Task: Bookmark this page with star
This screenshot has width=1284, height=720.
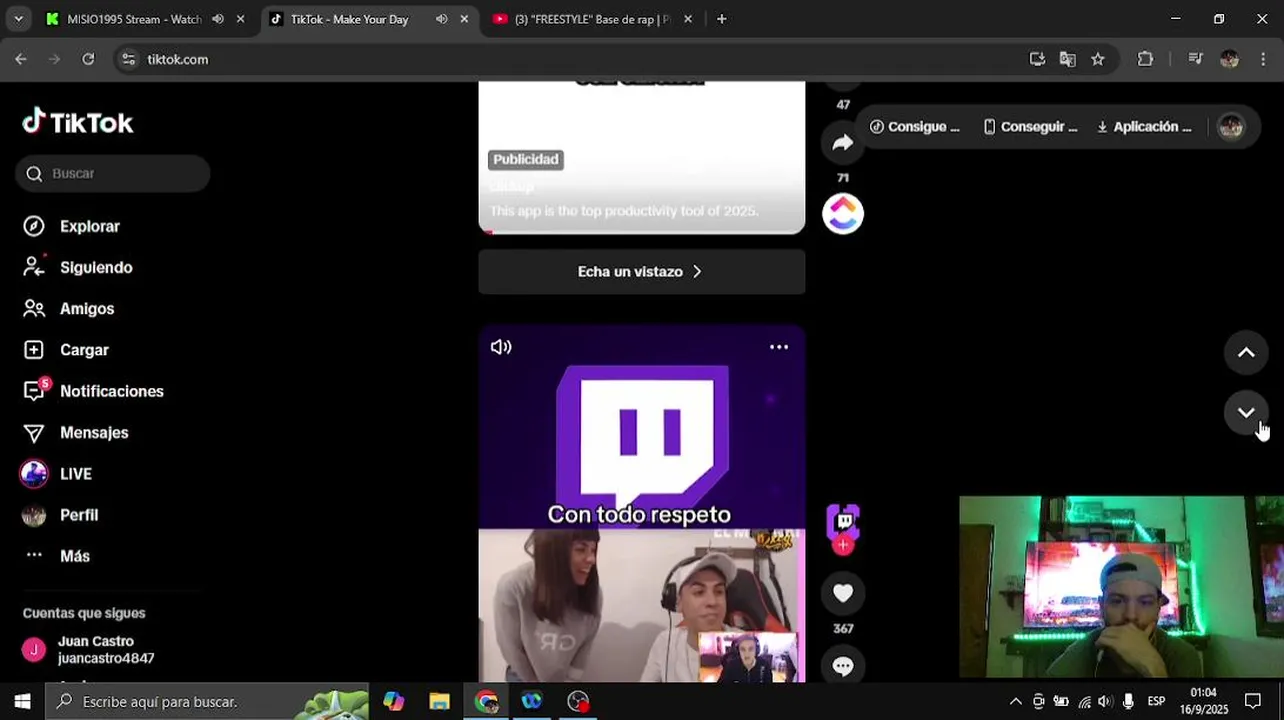Action: point(1098,59)
